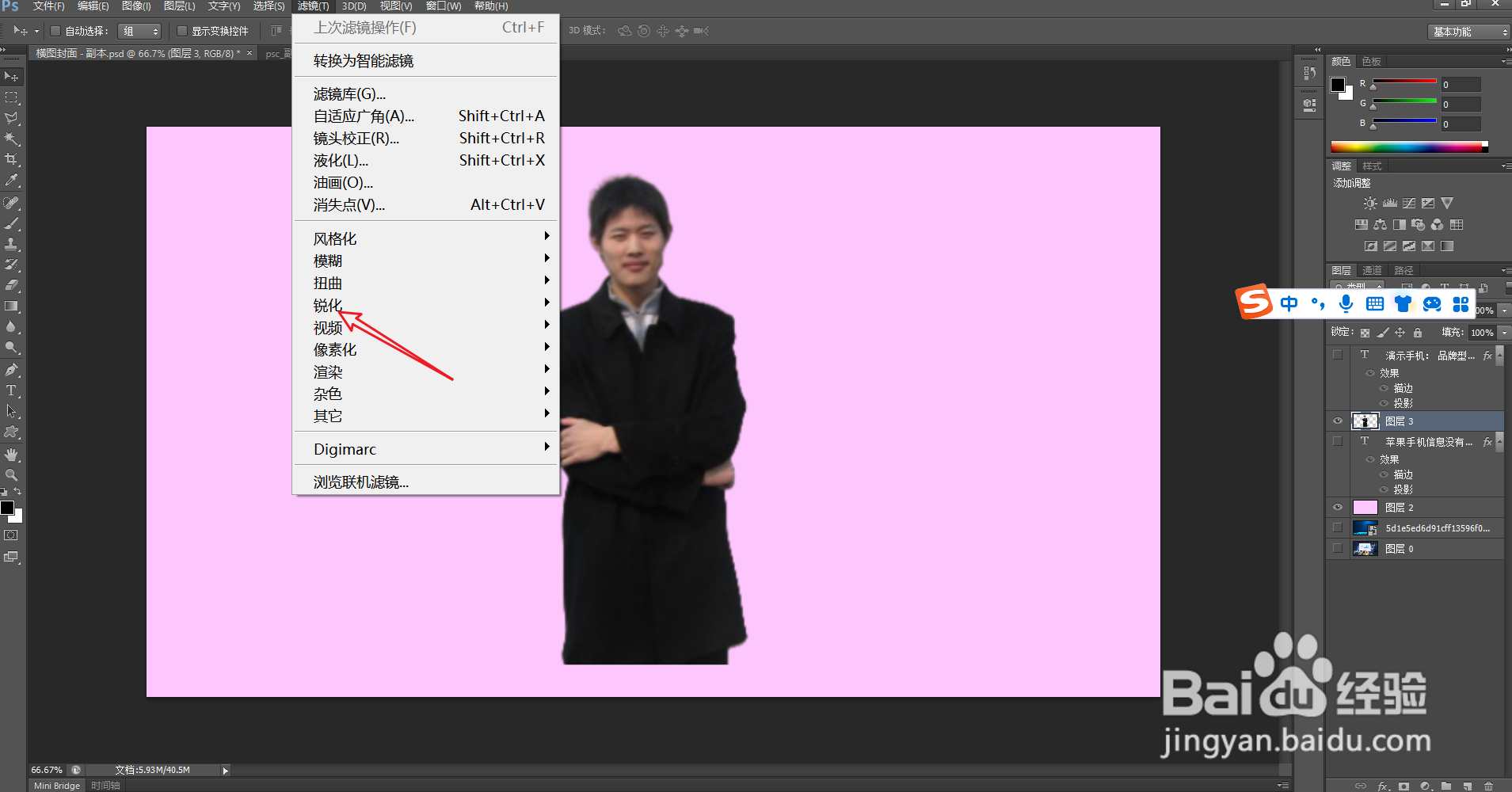Image resolution: width=1512 pixels, height=792 pixels.
Task: Show the 演示手机 text layer visibility
Action: pyautogui.click(x=1338, y=356)
